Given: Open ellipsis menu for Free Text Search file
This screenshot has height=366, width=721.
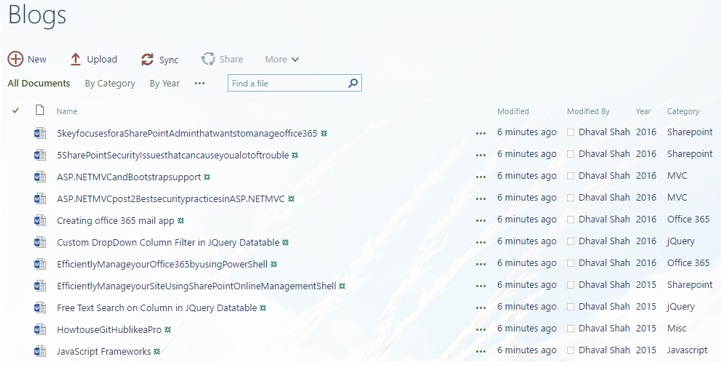Looking at the screenshot, I should [481, 308].
